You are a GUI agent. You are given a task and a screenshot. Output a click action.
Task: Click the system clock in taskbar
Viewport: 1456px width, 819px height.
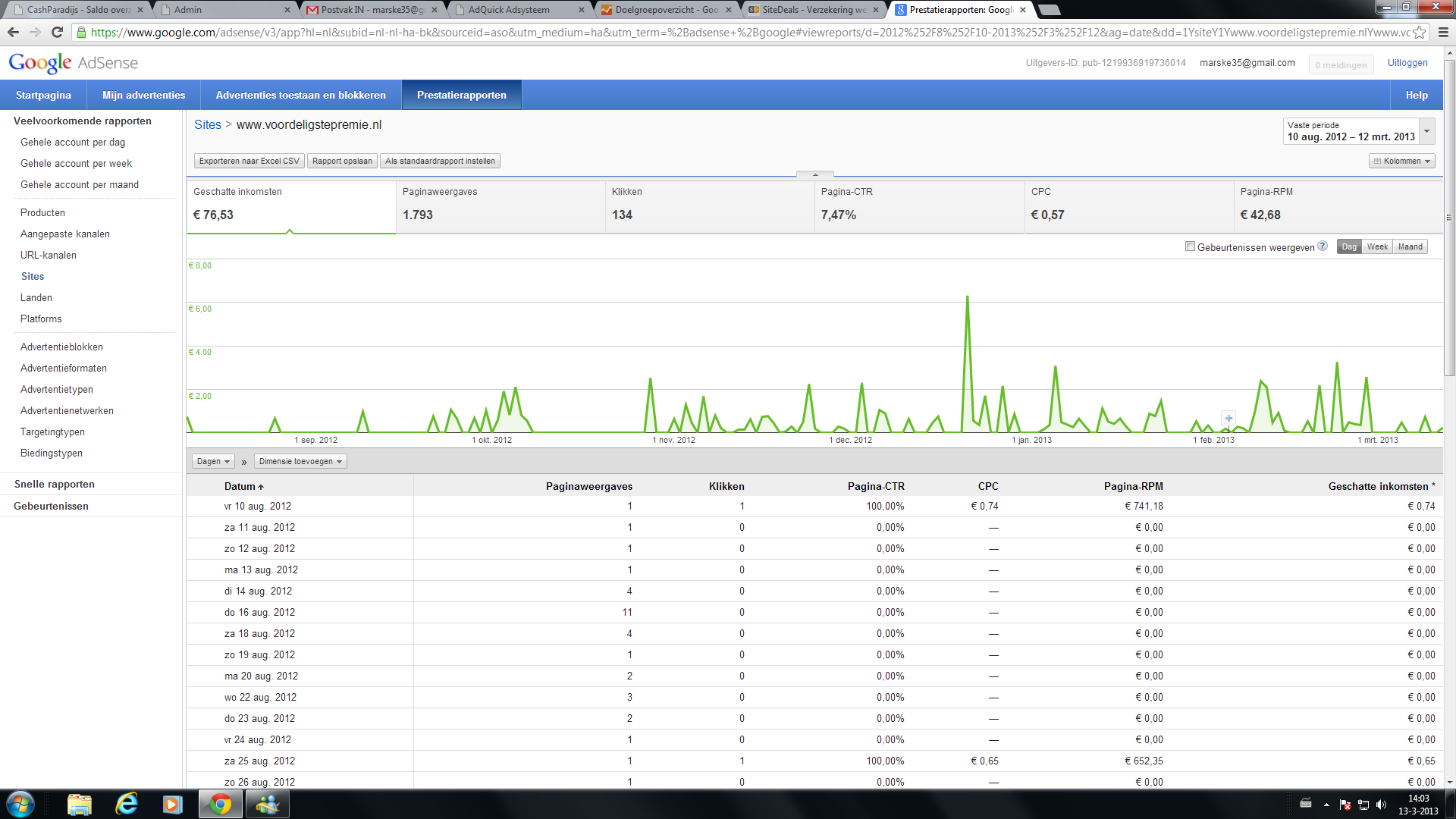(x=1418, y=805)
